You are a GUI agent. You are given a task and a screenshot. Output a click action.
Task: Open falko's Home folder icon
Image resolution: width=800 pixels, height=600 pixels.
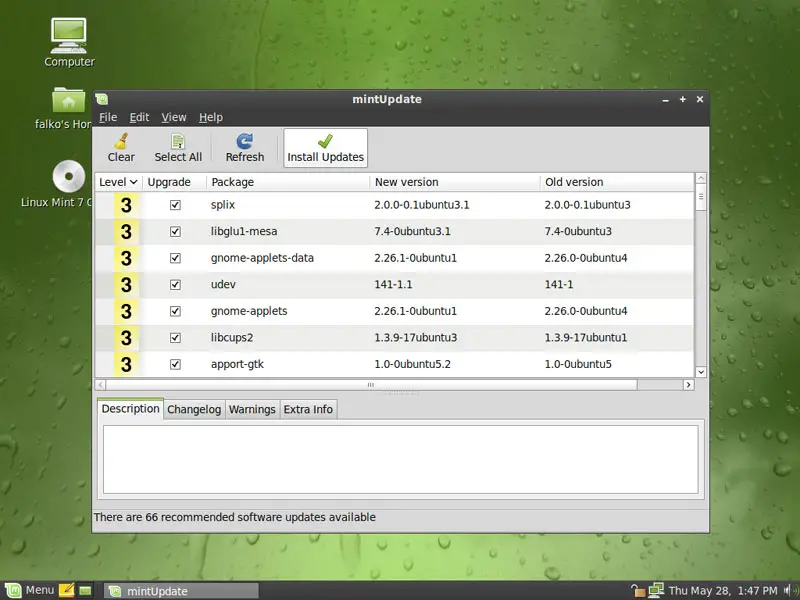(x=69, y=100)
